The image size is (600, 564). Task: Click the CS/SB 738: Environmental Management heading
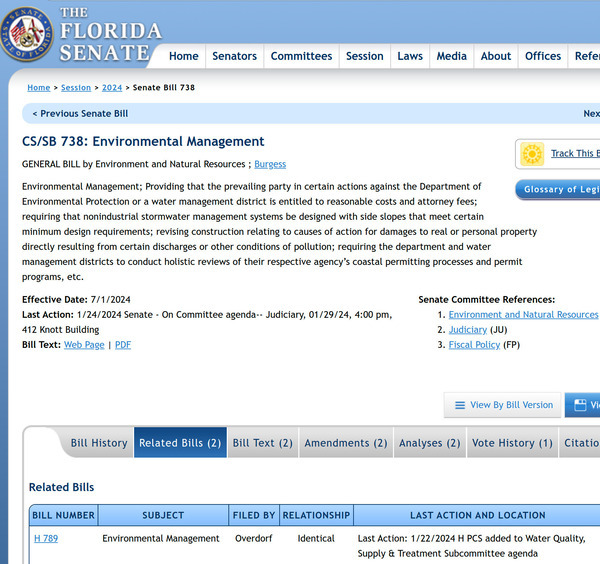click(143, 142)
